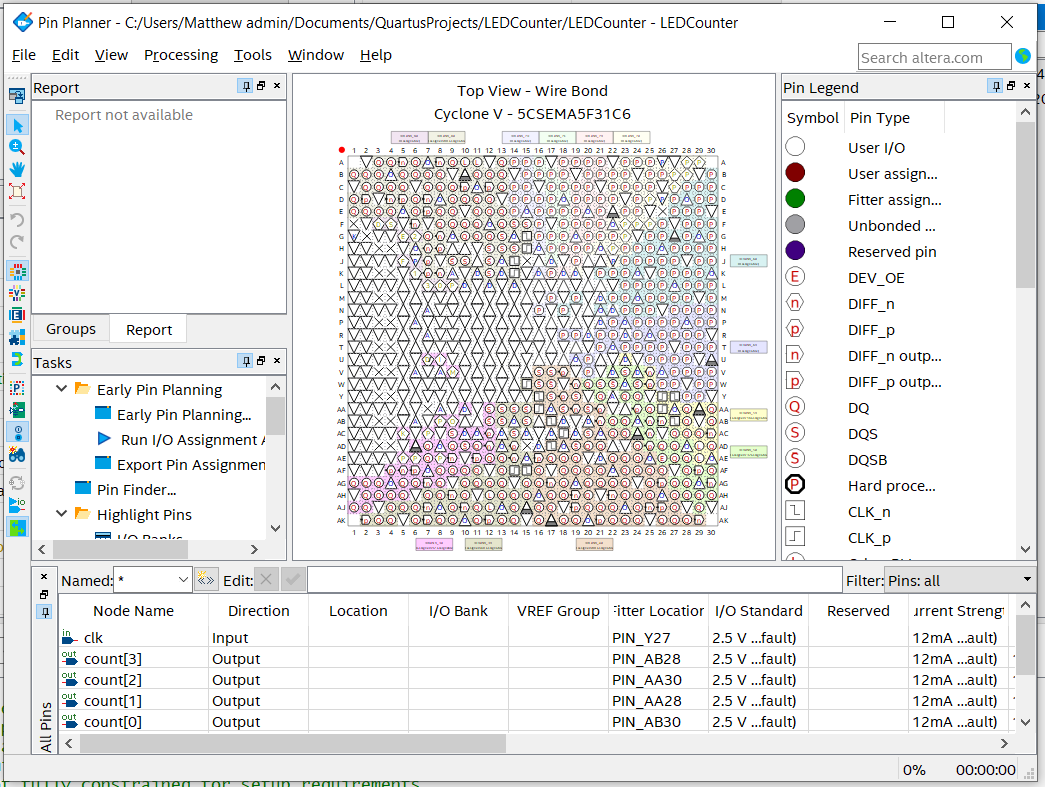Viewport: 1045px width, 787px height.
Task: Click the Fit in Window icon
Action: [17, 191]
